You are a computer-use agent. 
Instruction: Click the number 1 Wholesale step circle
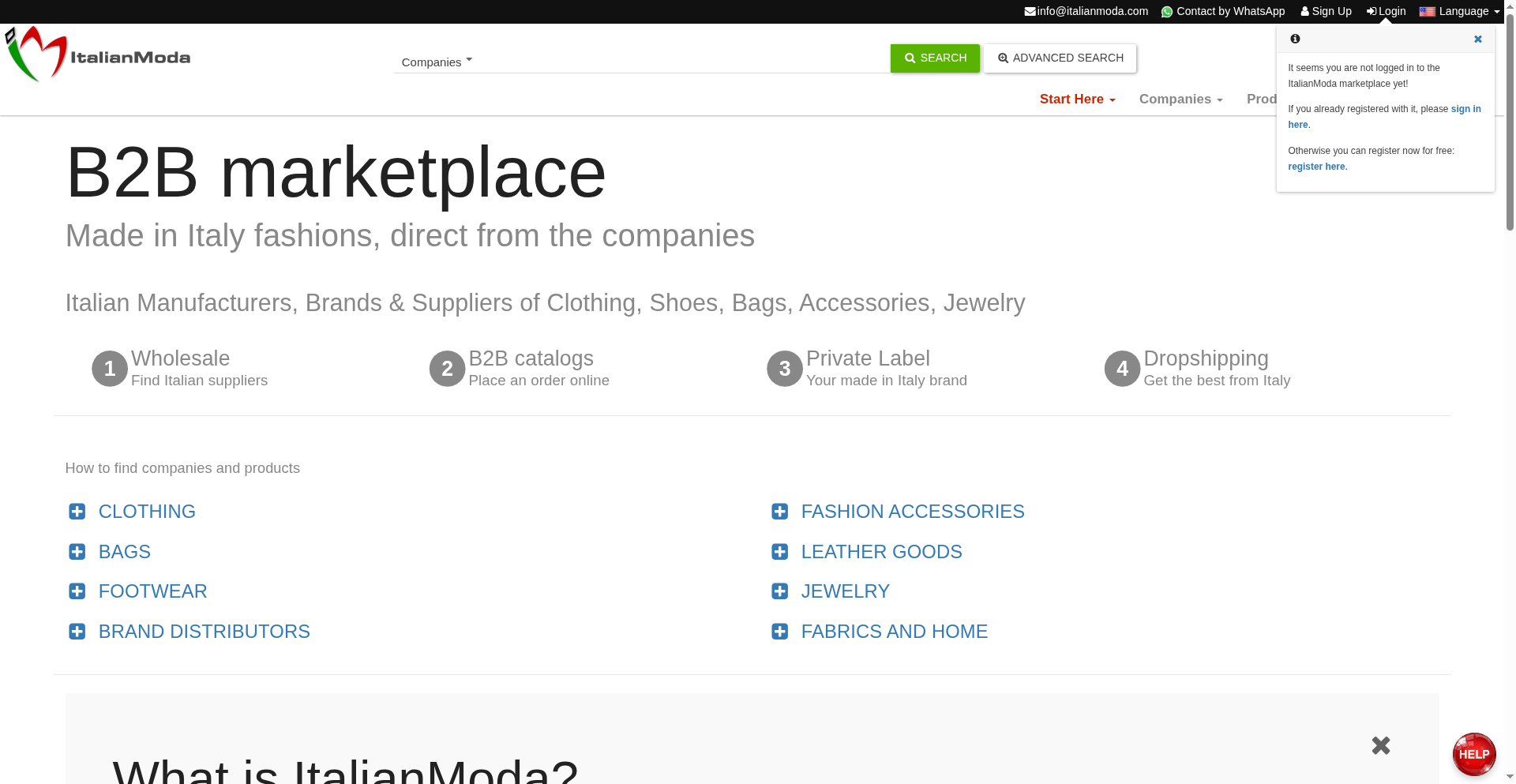point(110,369)
